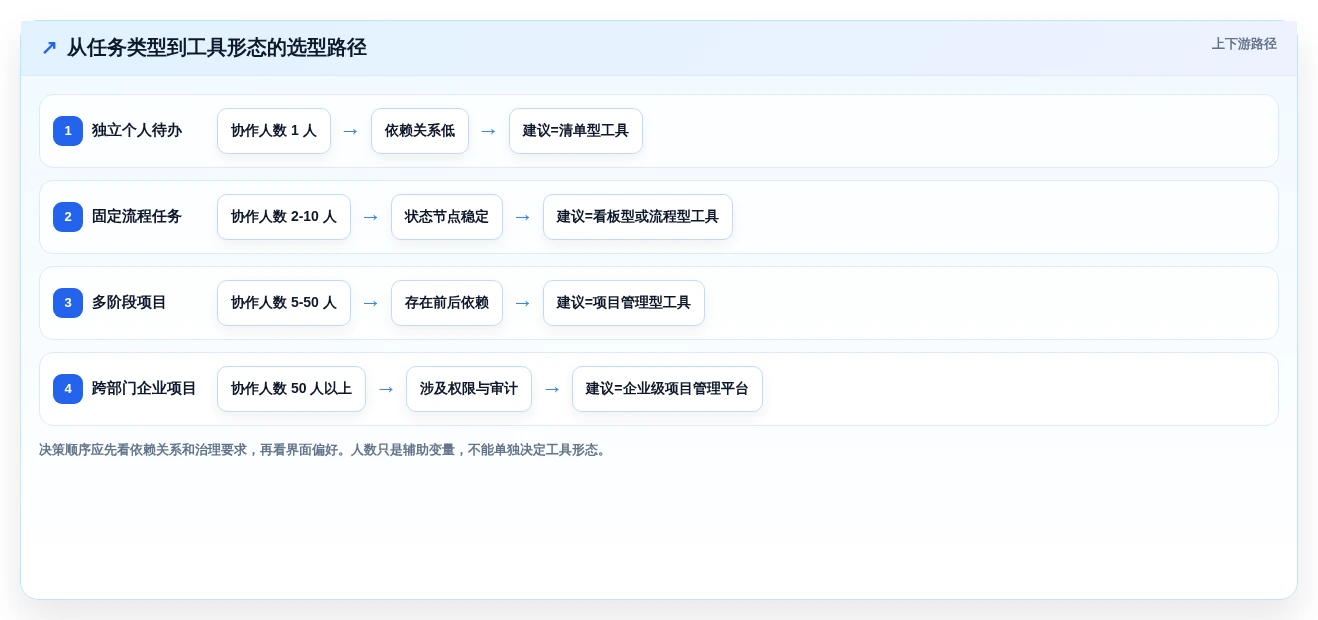Select step badge number 3
The height and width of the screenshot is (620, 1318).
click(x=68, y=303)
